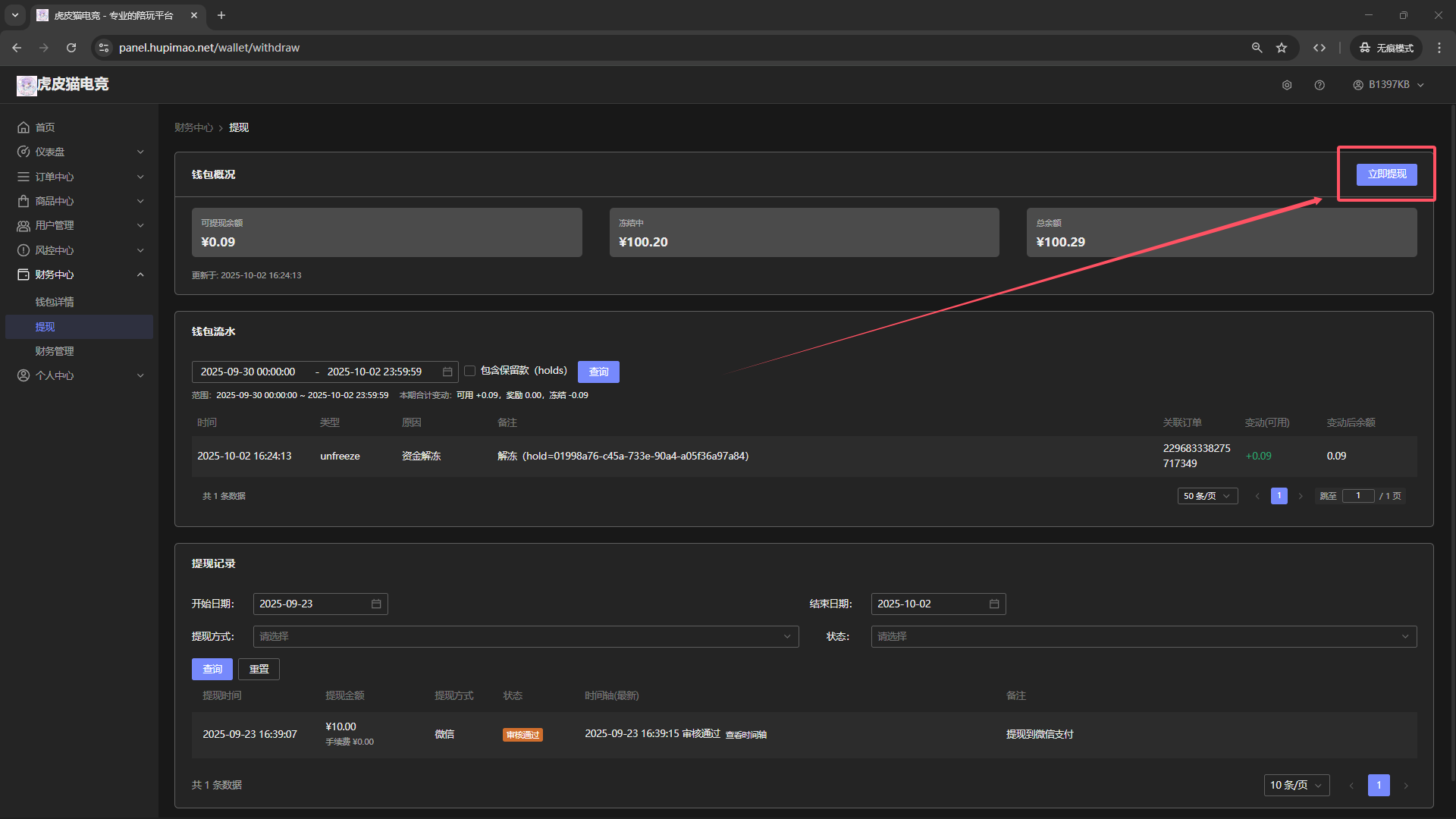The image size is (1456, 819).
Task: Click the browser reload icon
Action: tap(71, 48)
